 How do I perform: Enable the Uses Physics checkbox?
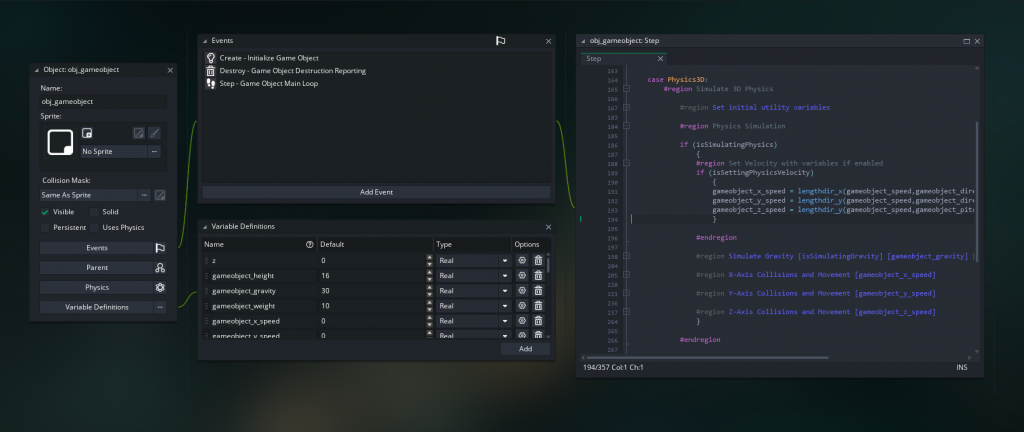tap(94, 228)
